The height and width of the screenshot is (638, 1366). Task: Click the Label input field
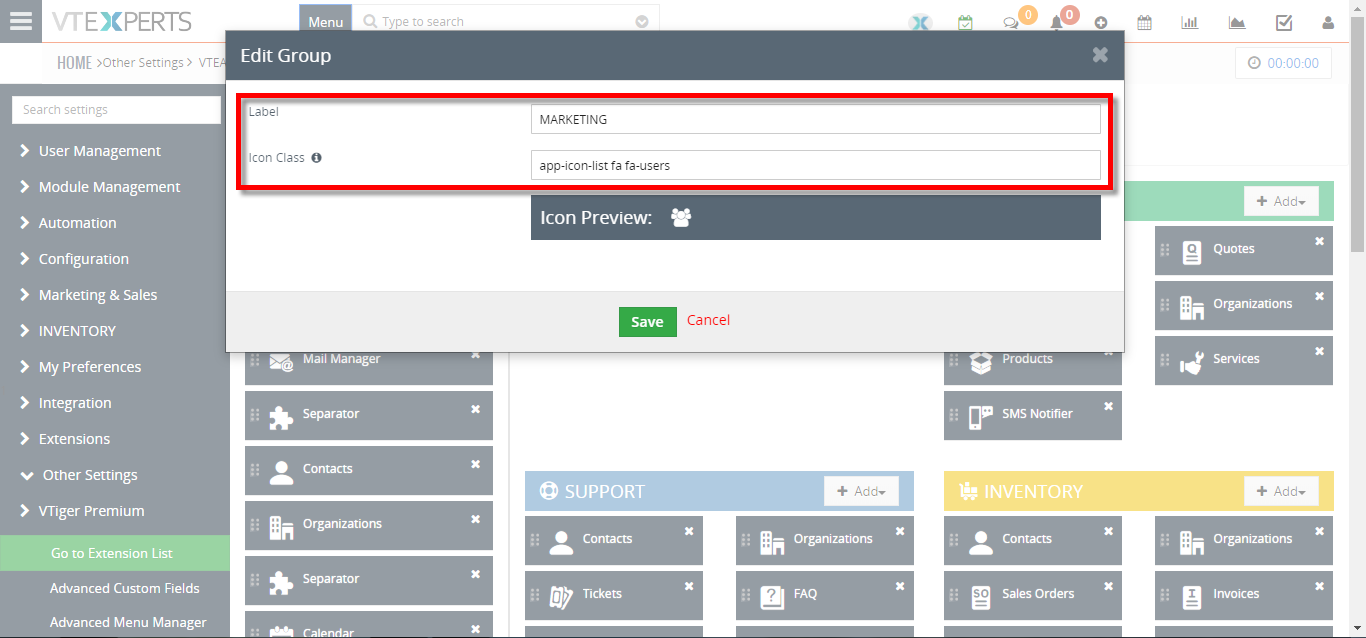pos(815,119)
